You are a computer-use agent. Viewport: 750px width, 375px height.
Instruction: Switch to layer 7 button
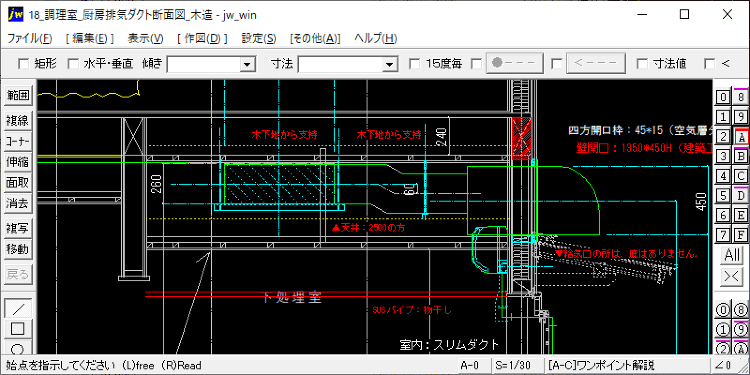pyautogui.click(x=723, y=234)
